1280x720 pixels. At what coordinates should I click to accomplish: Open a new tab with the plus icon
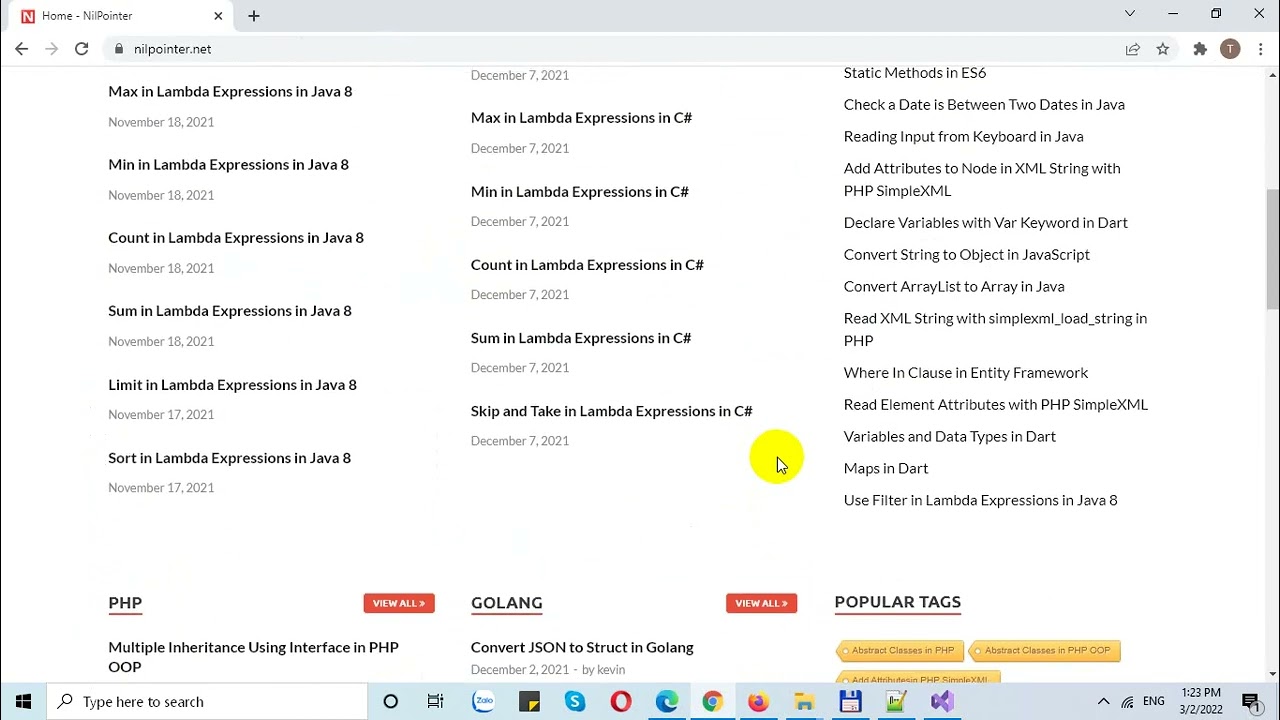click(254, 16)
